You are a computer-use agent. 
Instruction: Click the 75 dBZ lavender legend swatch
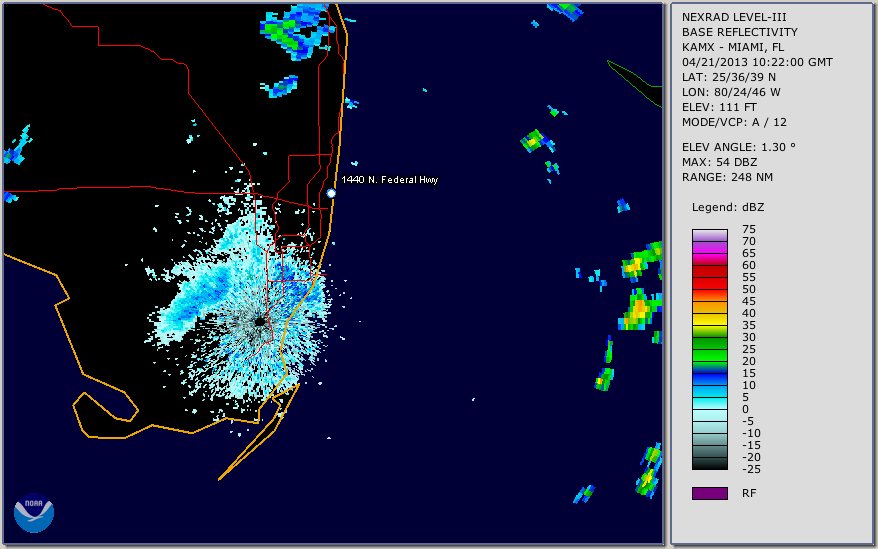(x=709, y=235)
